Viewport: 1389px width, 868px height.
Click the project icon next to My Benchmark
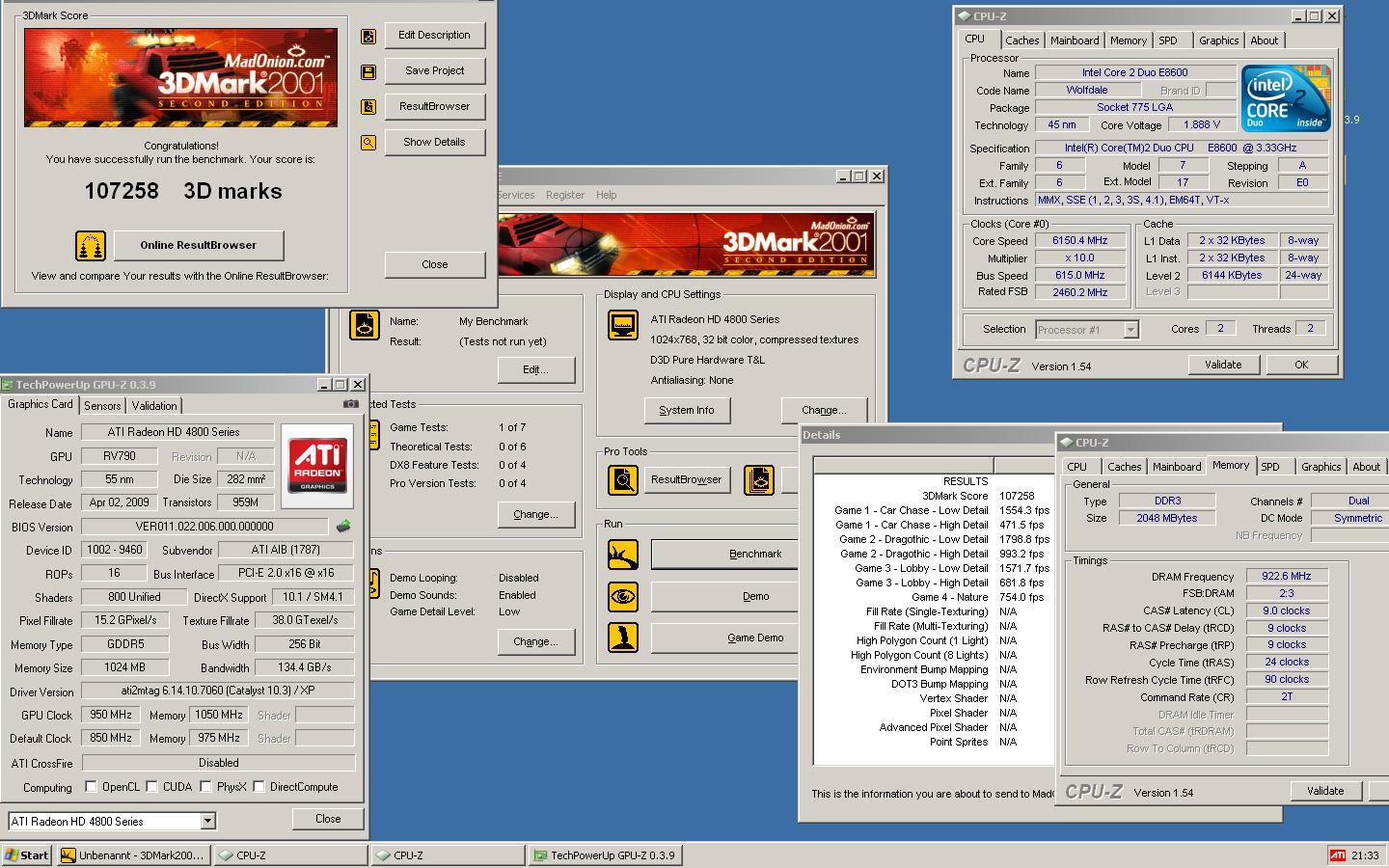click(364, 325)
